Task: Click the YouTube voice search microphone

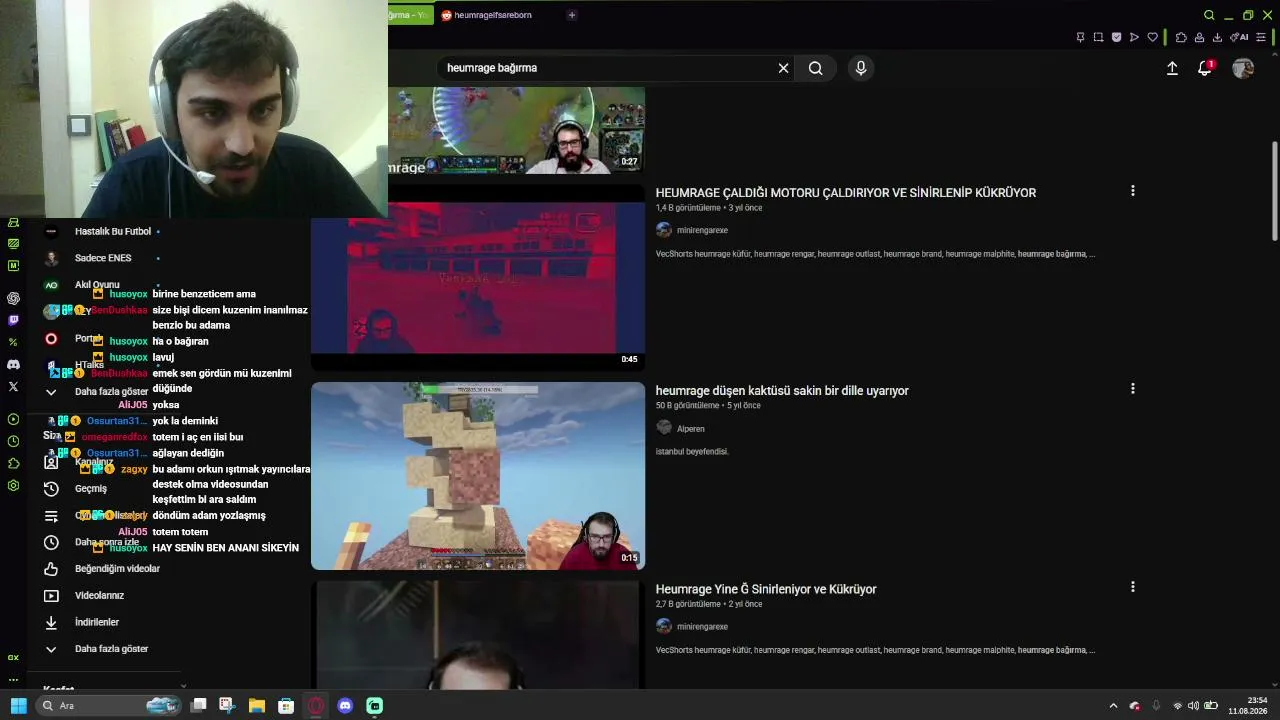Action: point(860,68)
